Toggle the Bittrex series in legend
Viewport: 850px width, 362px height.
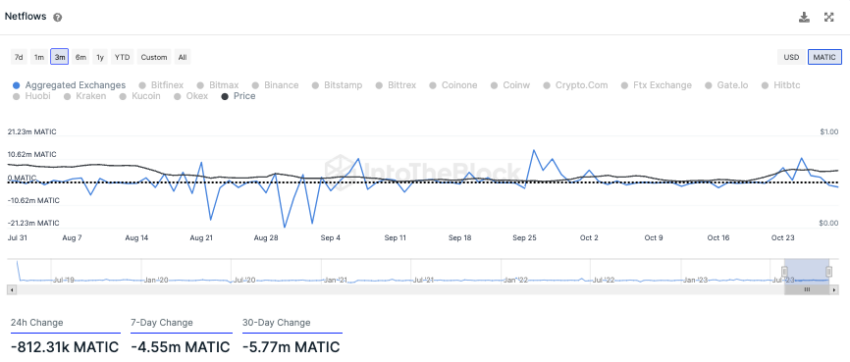click(396, 85)
